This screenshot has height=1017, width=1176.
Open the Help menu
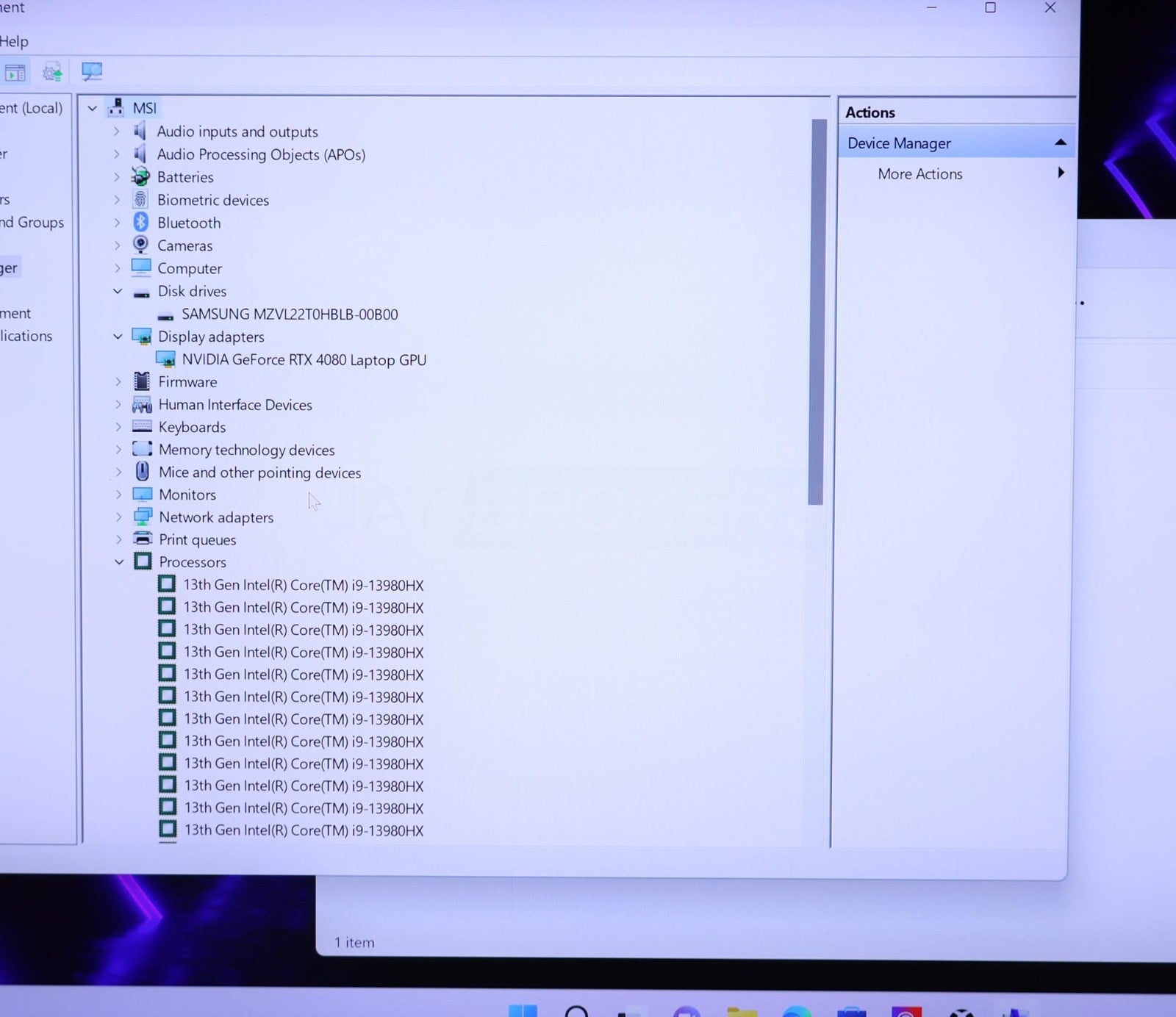(x=13, y=41)
